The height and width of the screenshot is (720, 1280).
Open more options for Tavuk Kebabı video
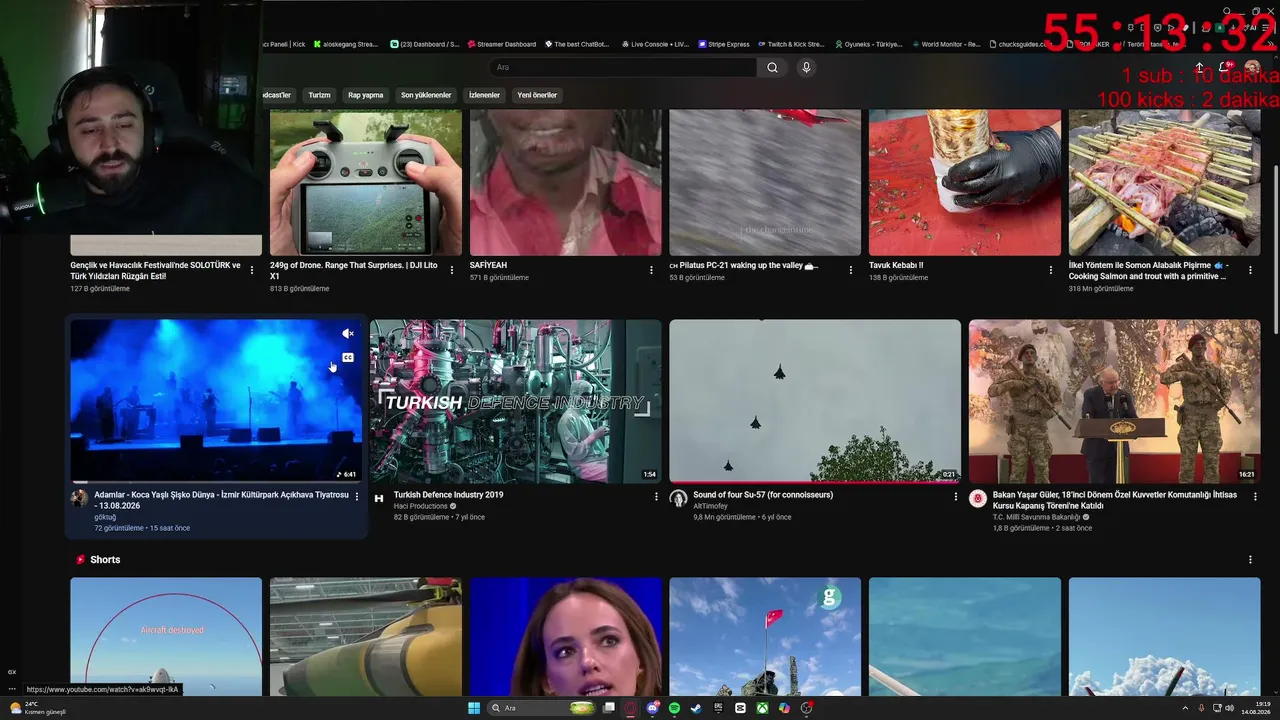tap(1050, 270)
